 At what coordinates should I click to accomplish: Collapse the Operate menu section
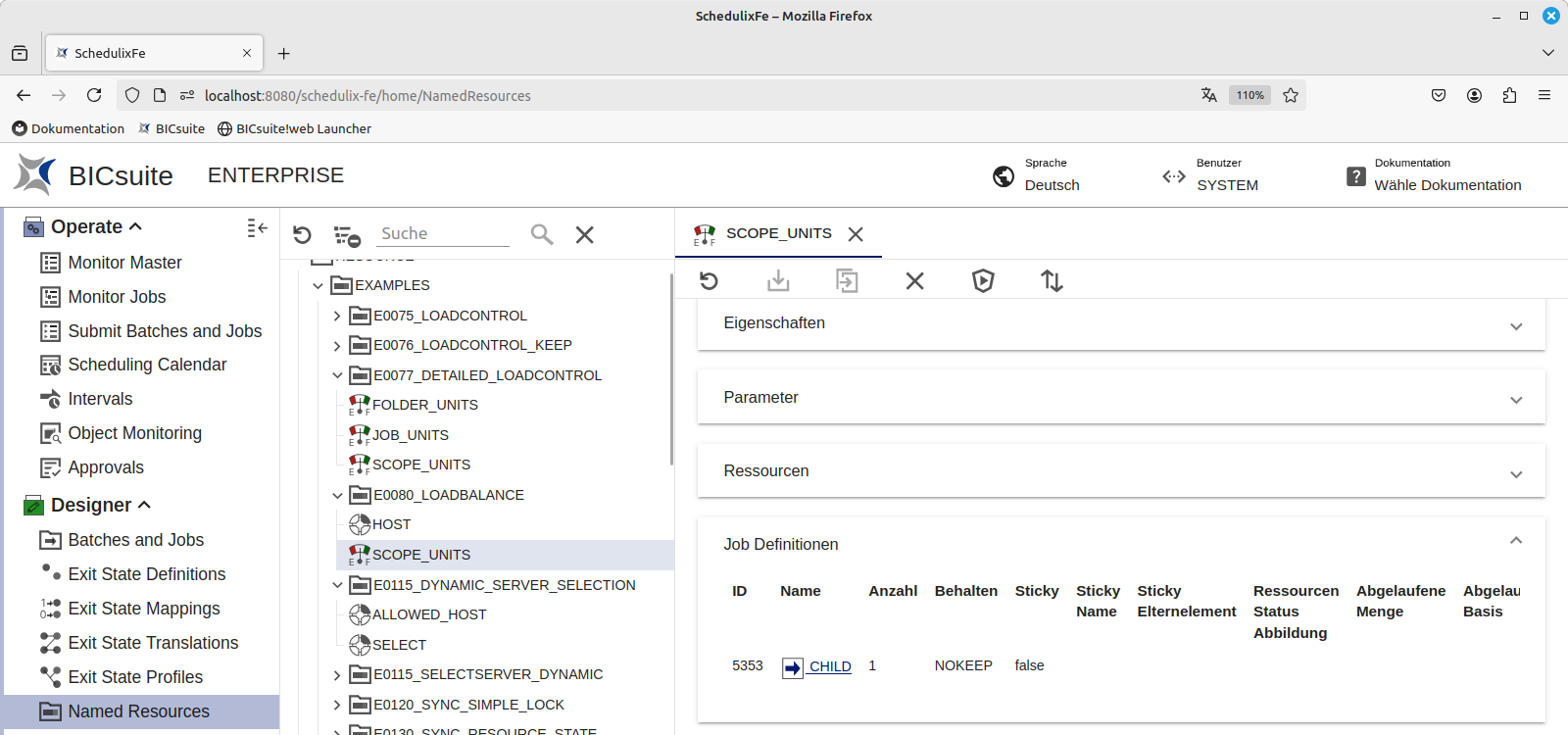click(x=136, y=226)
